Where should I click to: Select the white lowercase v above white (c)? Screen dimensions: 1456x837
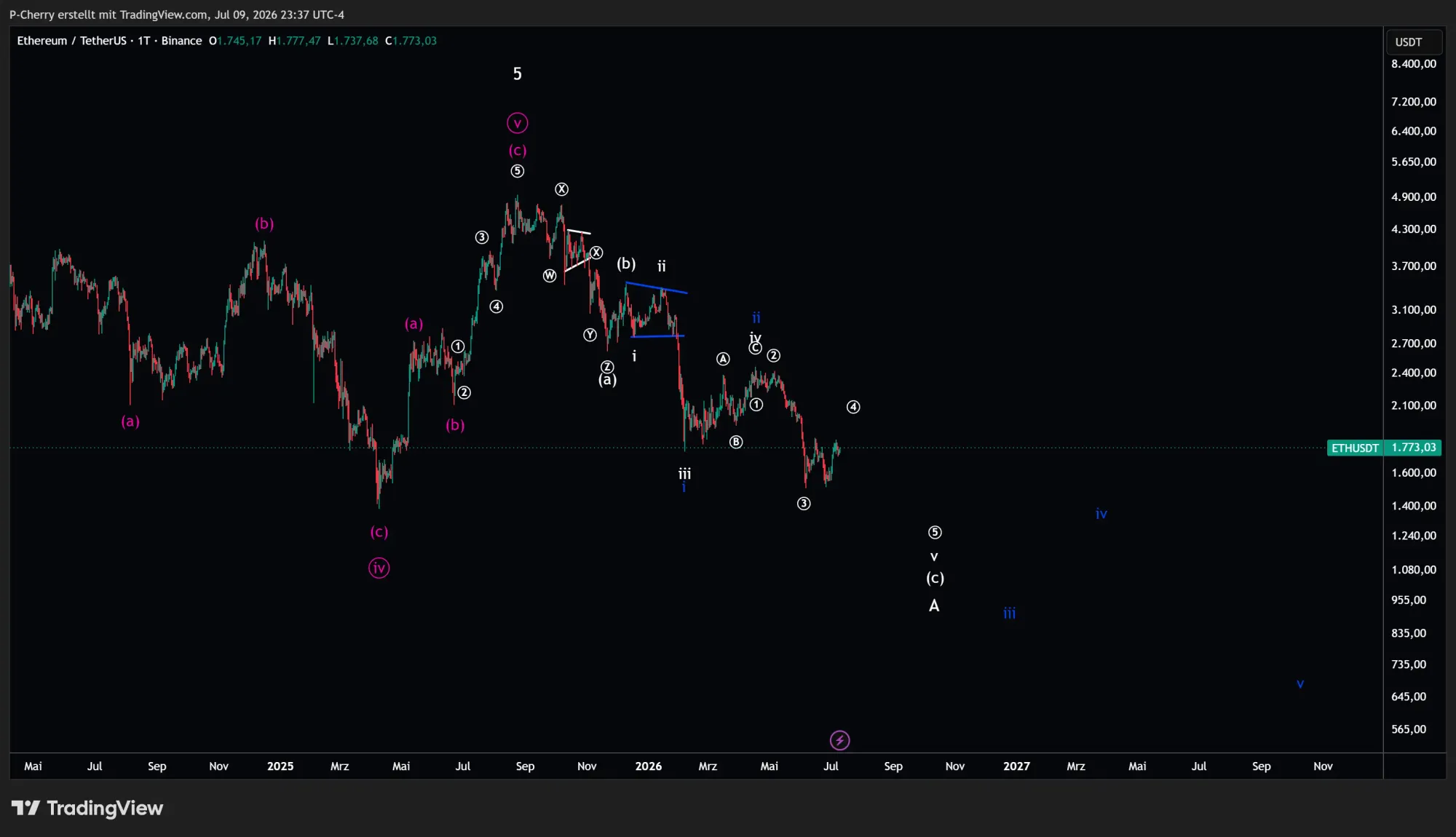934,557
